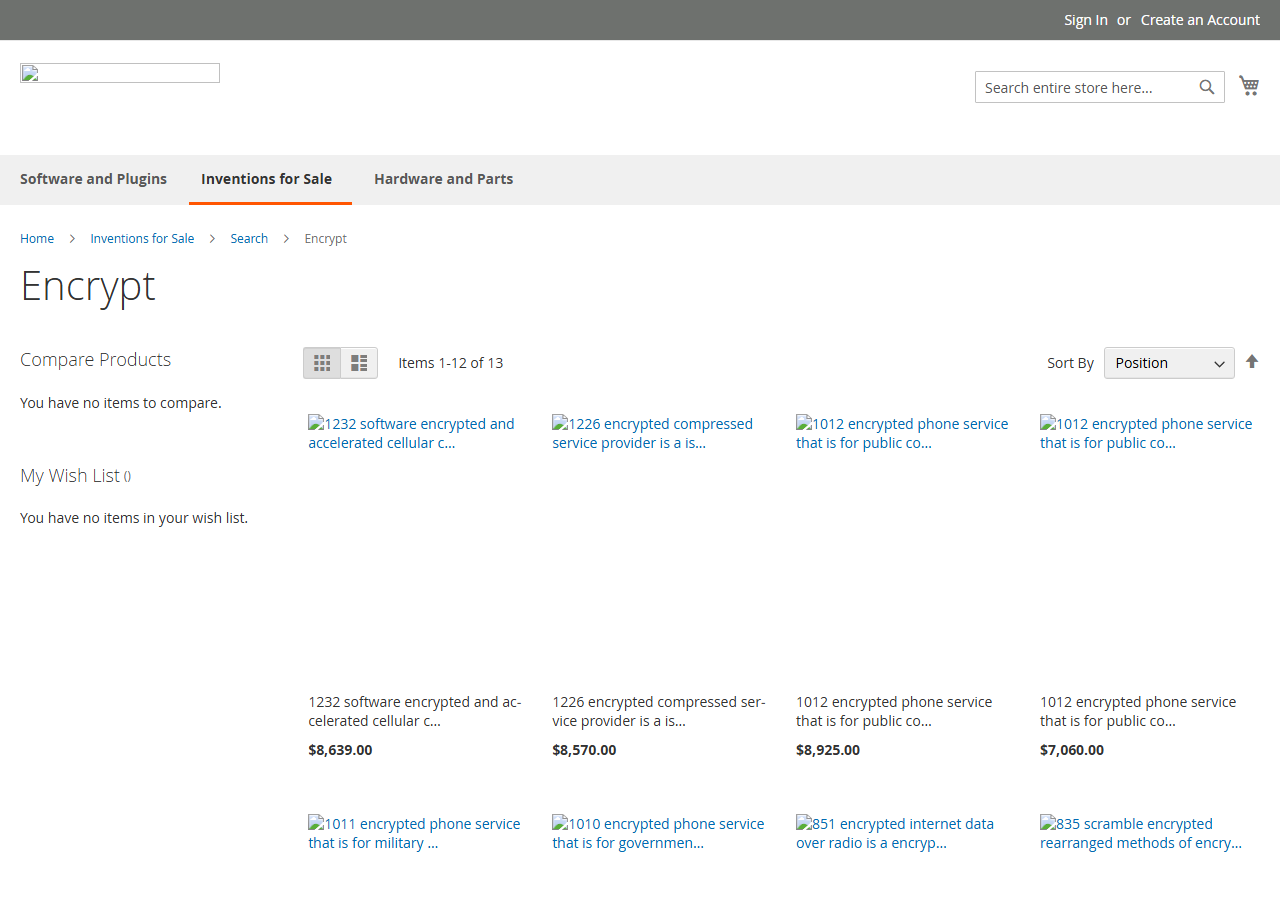Open the shopping cart icon

[1249, 86]
